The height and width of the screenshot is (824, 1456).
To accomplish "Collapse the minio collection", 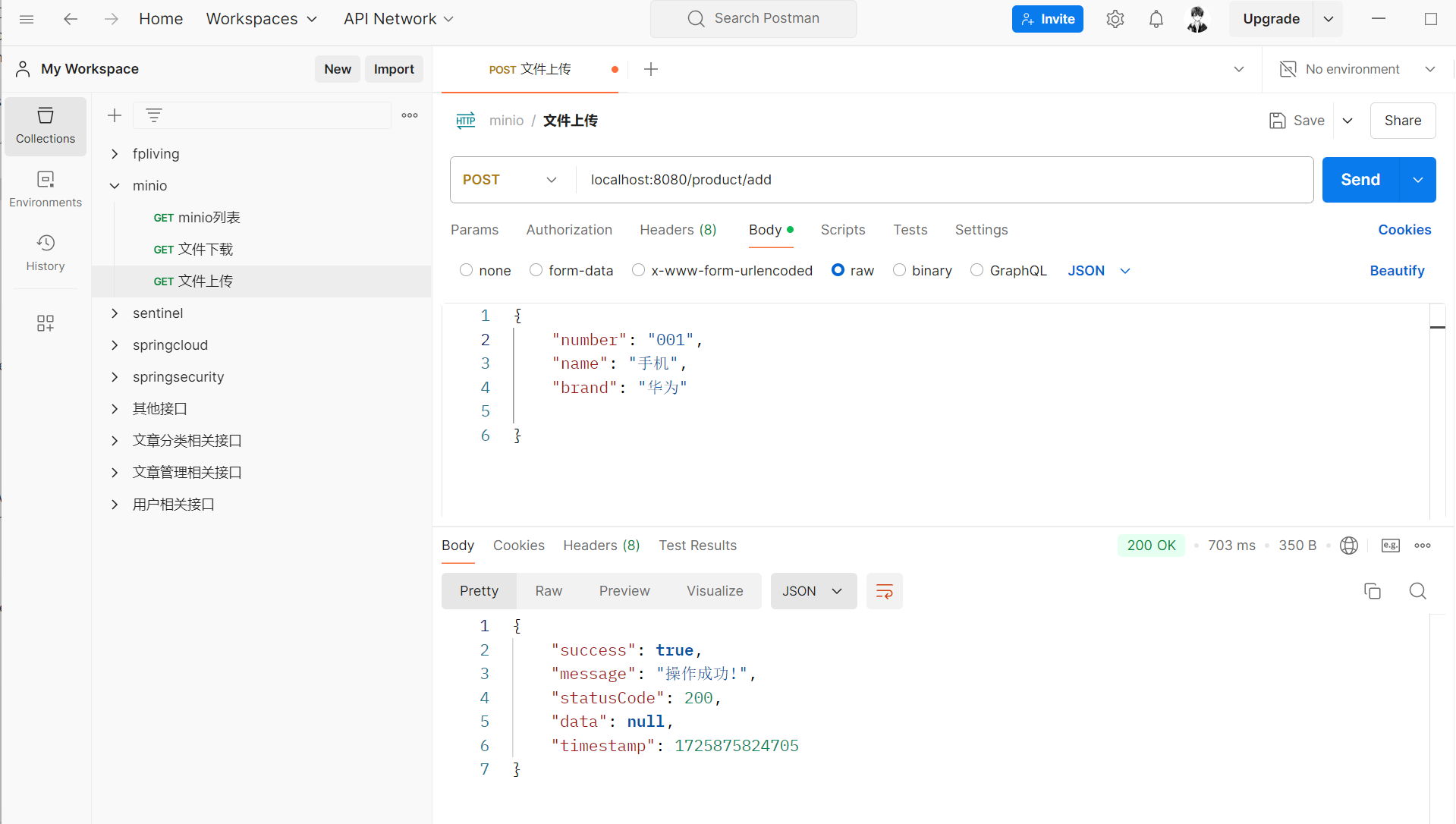I will tap(115, 186).
